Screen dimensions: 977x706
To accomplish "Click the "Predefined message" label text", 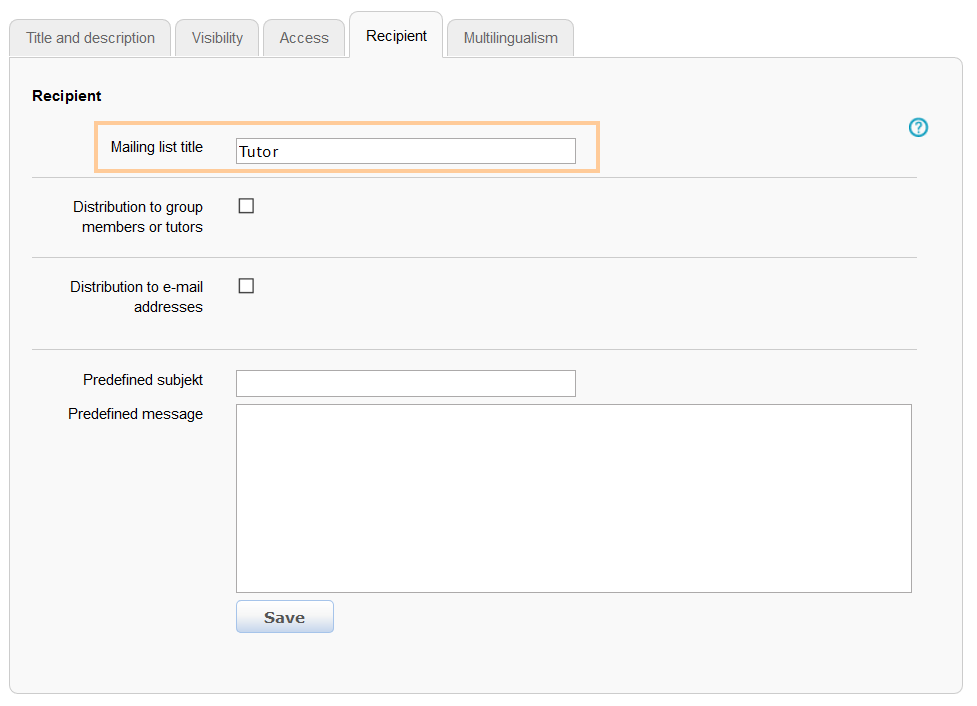I will (135, 414).
